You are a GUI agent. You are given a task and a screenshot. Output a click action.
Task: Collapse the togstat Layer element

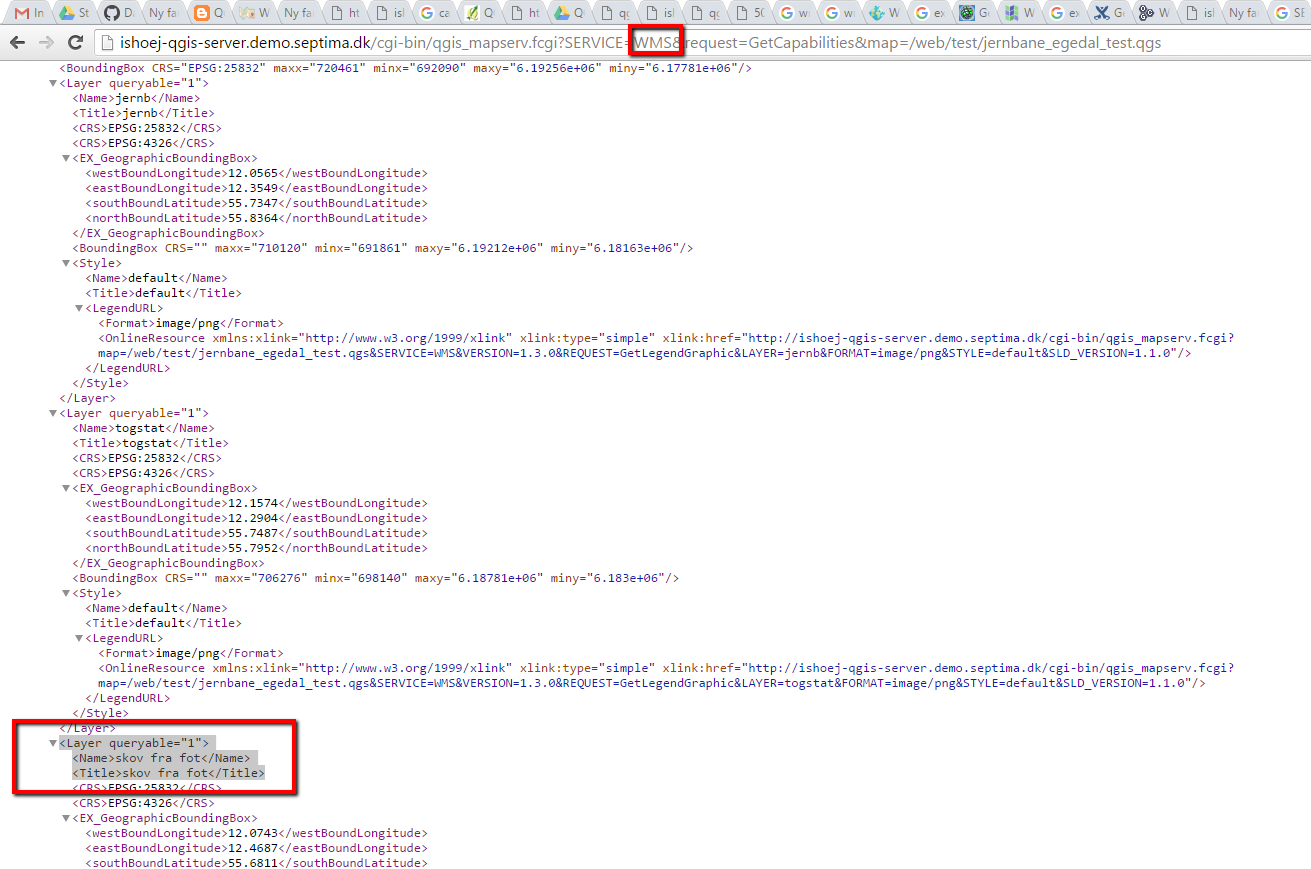point(53,413)
